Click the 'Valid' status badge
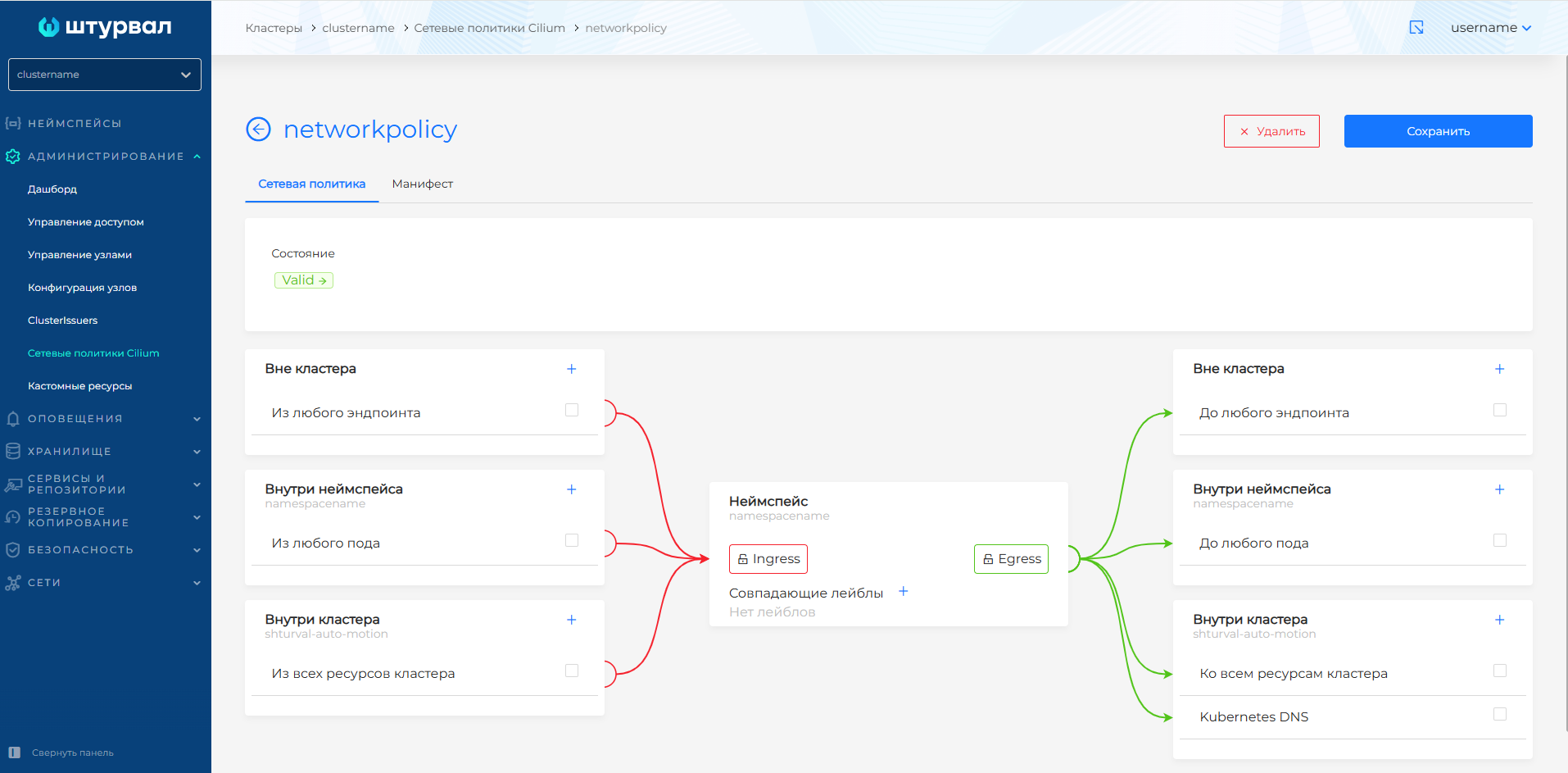The height and width of the screenshot is (773, 1568). click(x=304, y=280)
